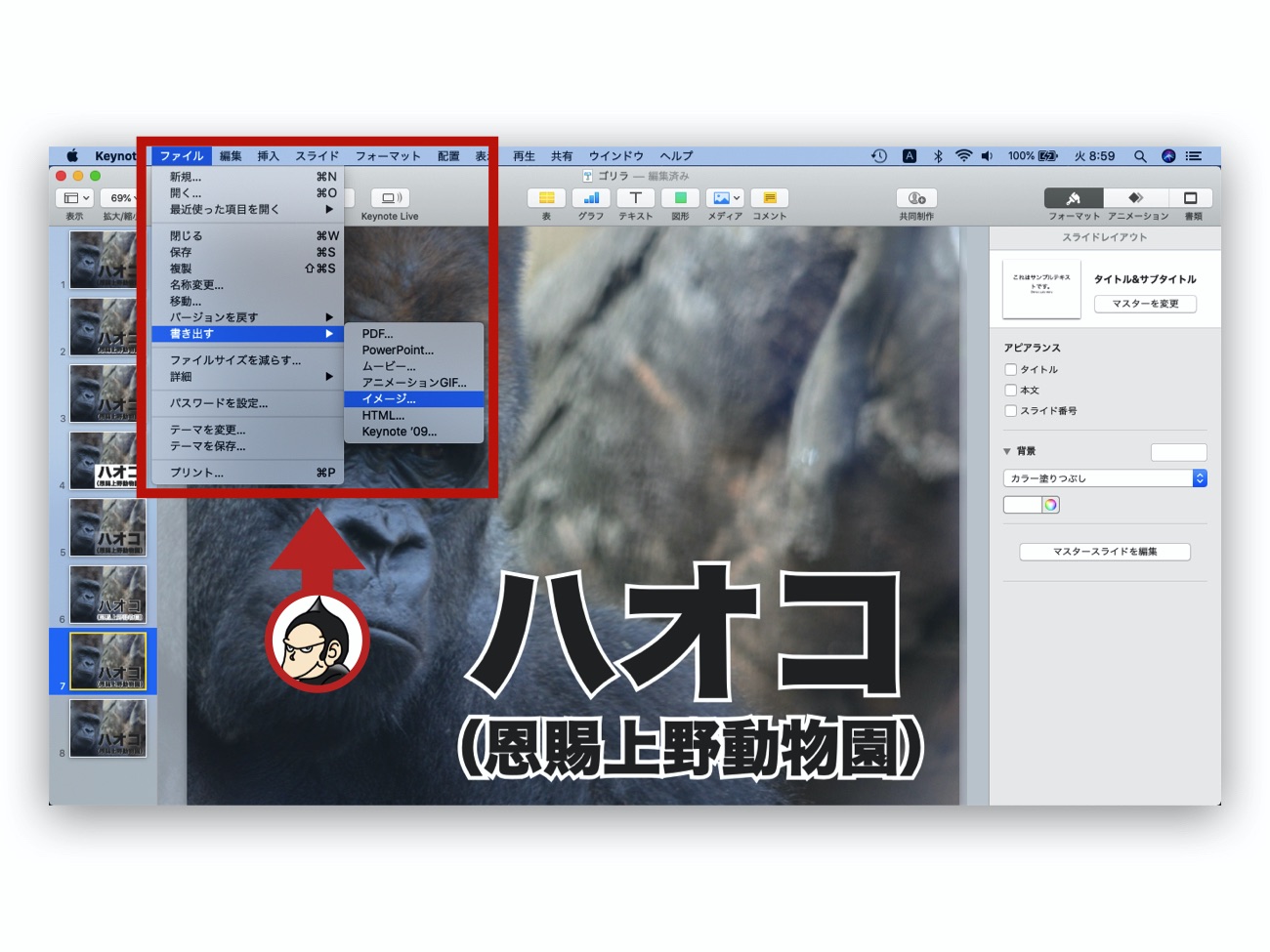Select パスワードを設定...

point(249,402)
